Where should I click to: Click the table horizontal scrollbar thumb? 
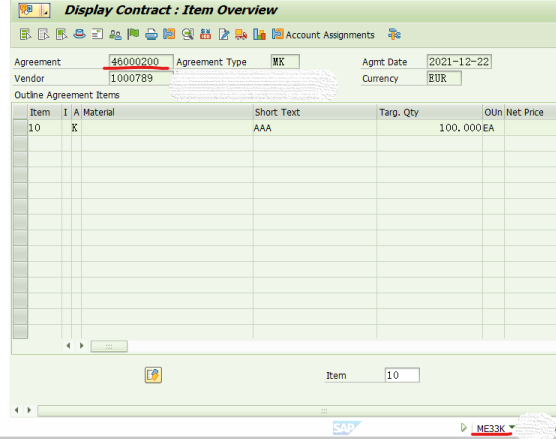(109, 346)
